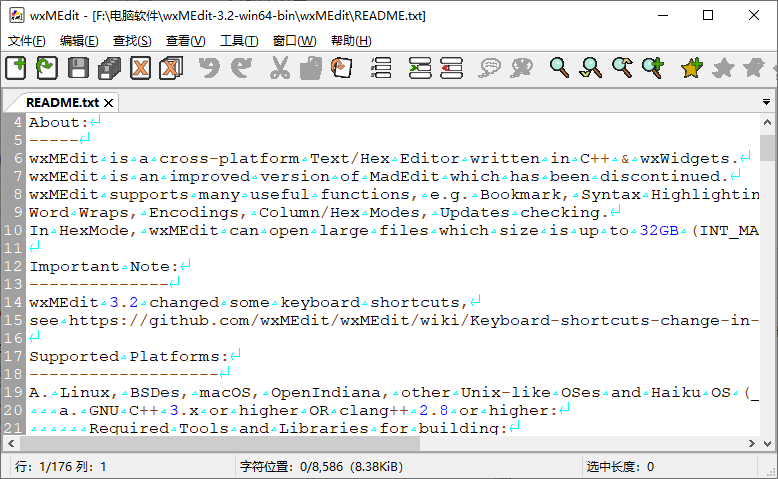Viewport: 778px width, 479px height.
Task: Click the Uncomment toolbar icon
Action: [521, 68]
